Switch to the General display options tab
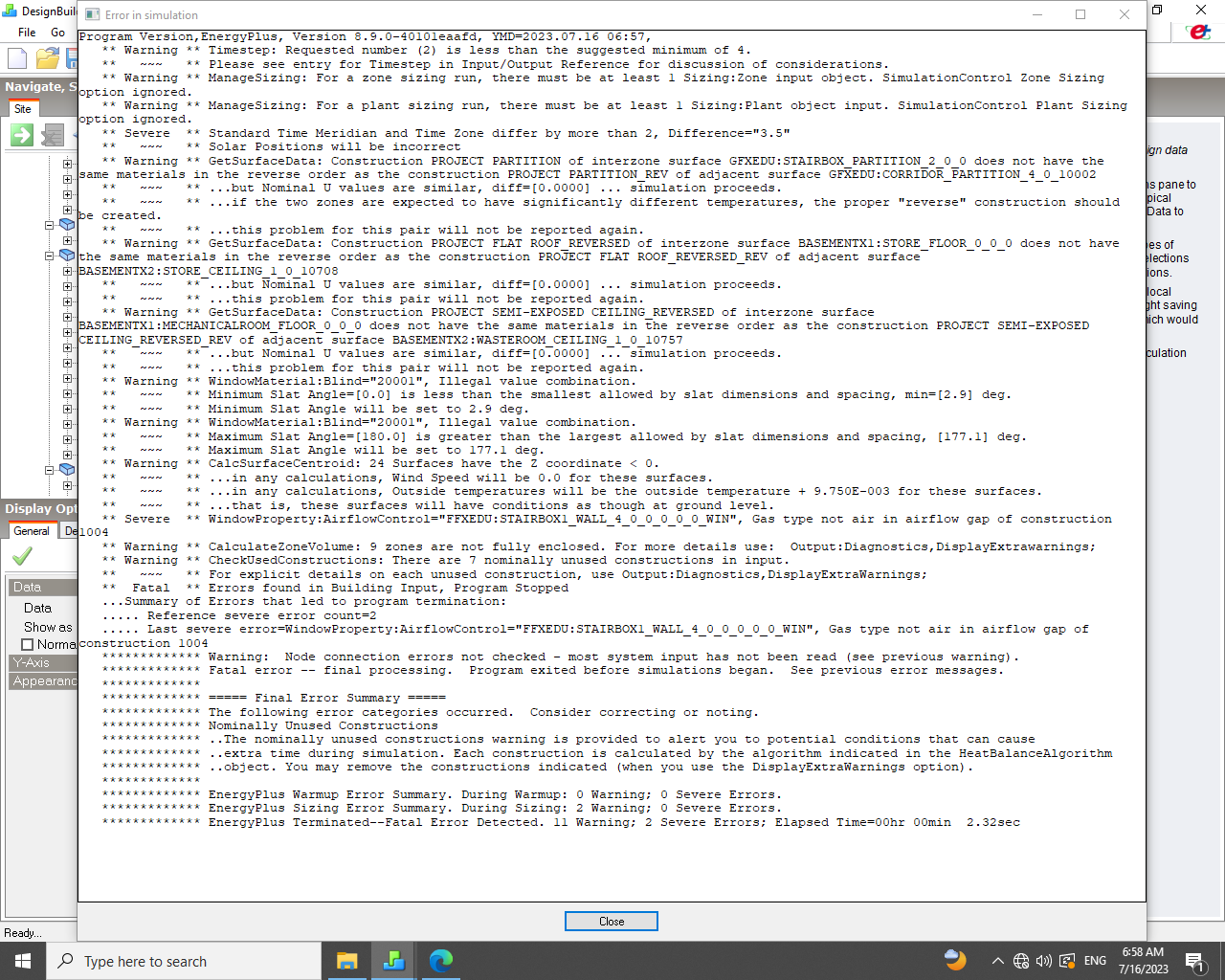 pos(31,530)
